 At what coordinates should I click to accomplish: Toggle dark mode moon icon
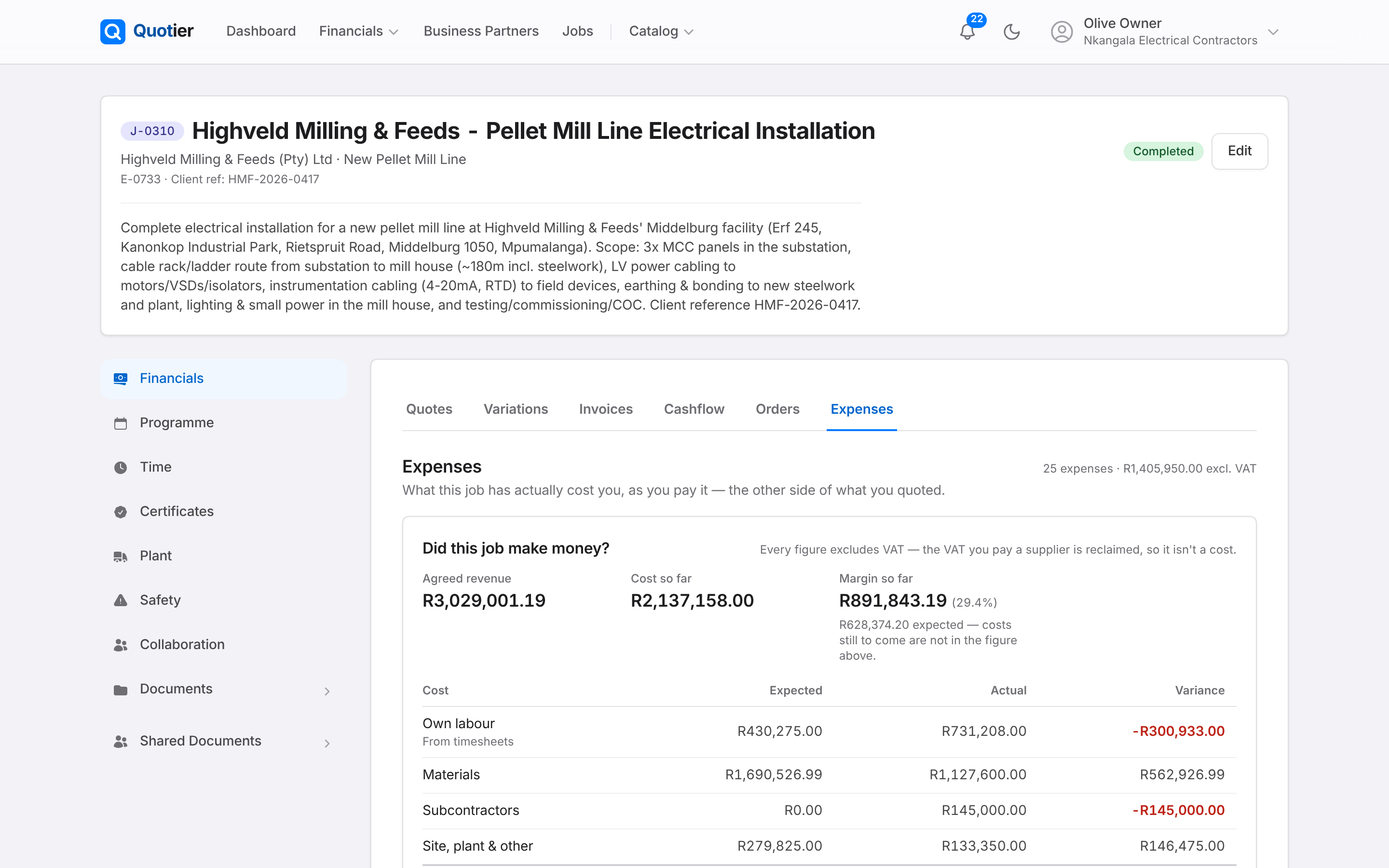point(1011,31)
